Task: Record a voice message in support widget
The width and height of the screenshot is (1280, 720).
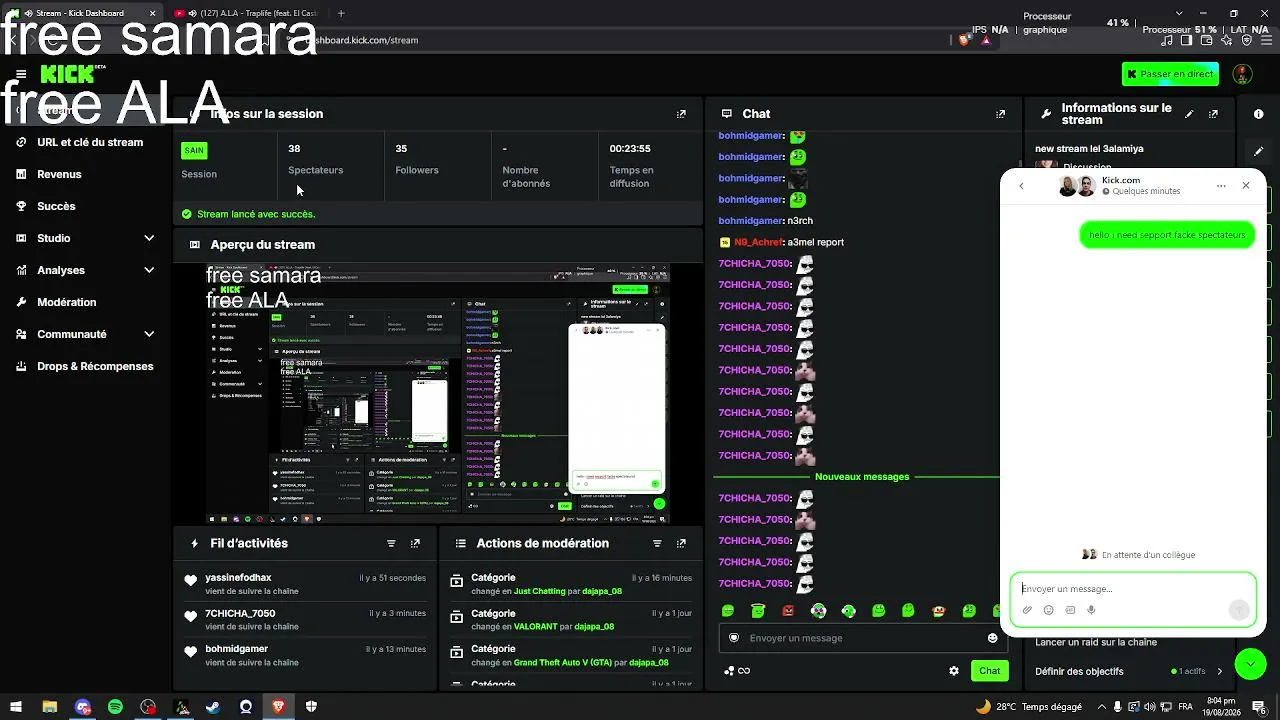Action: tap(1091, 610)
